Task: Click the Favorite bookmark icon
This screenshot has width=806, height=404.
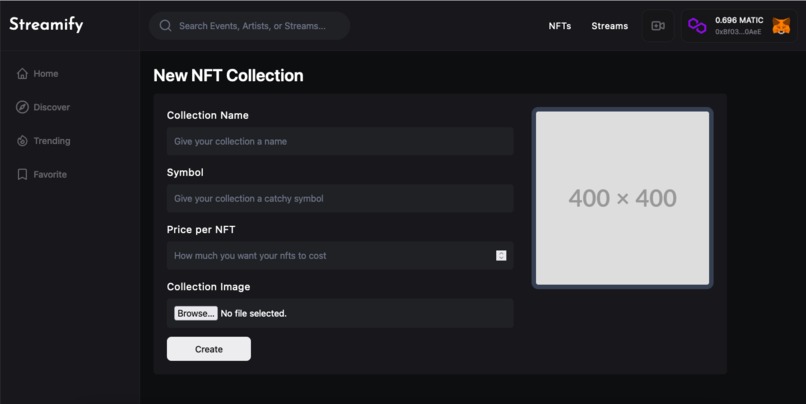Action: (22, 174)
